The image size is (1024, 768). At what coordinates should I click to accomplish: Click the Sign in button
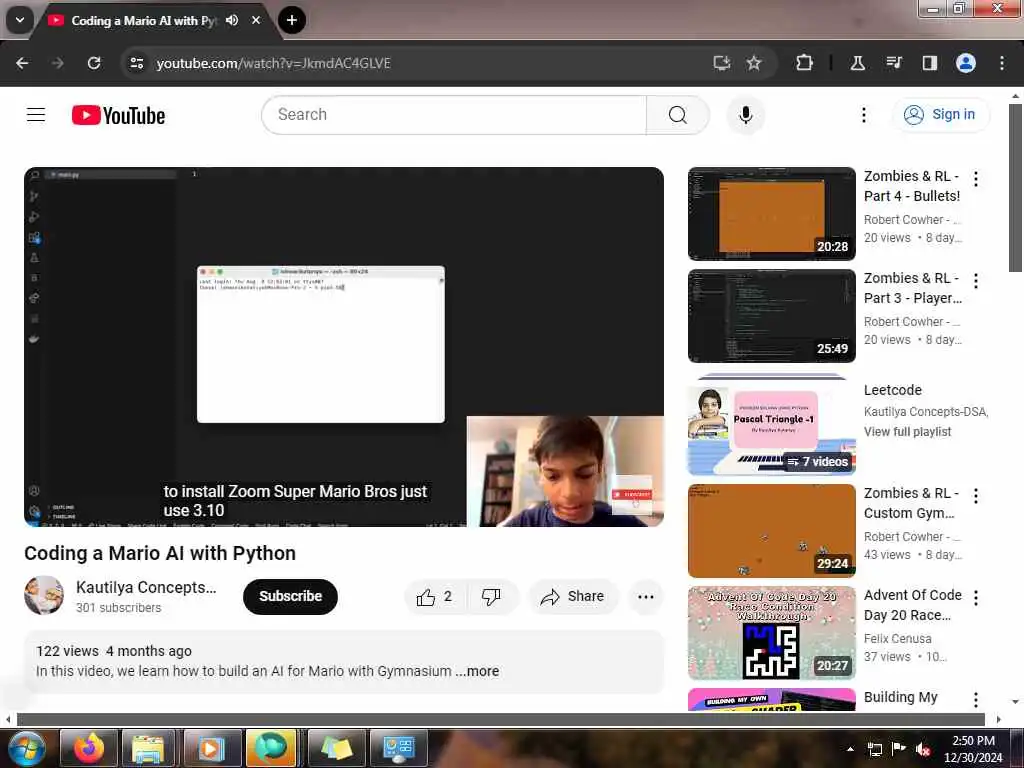[x=941, y=114]
